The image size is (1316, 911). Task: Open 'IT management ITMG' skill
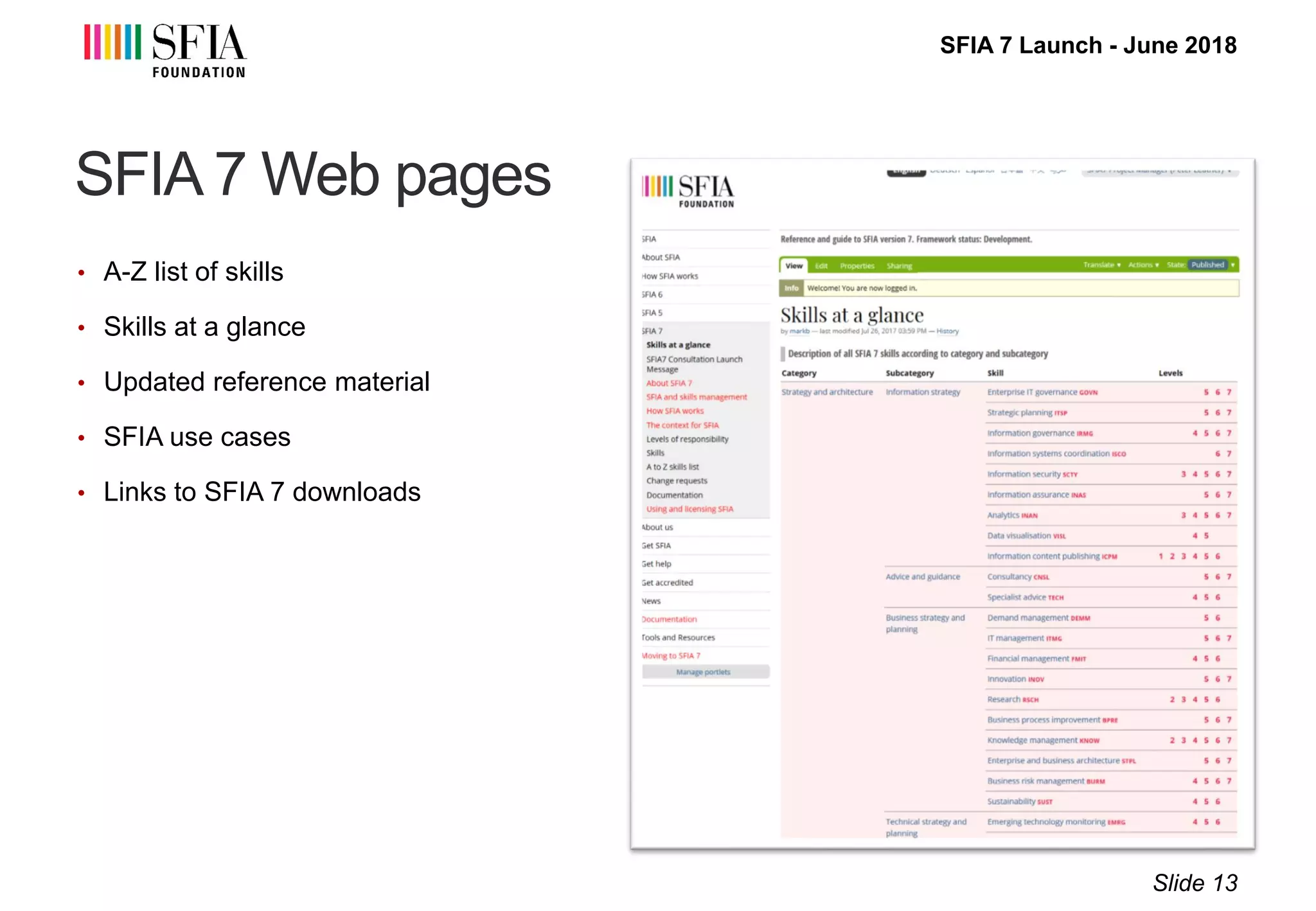(x=1024, y=639)
